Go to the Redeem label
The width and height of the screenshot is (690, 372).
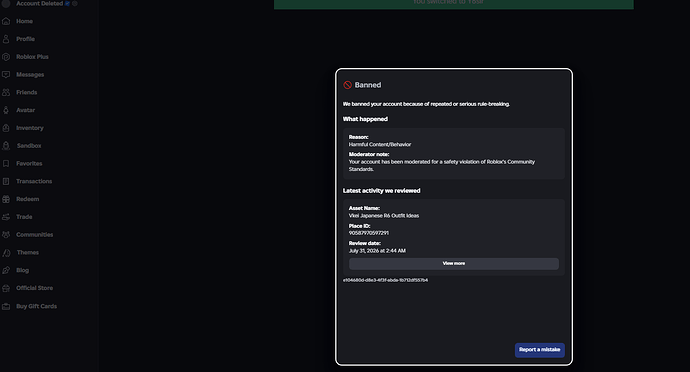click(28, 199)
